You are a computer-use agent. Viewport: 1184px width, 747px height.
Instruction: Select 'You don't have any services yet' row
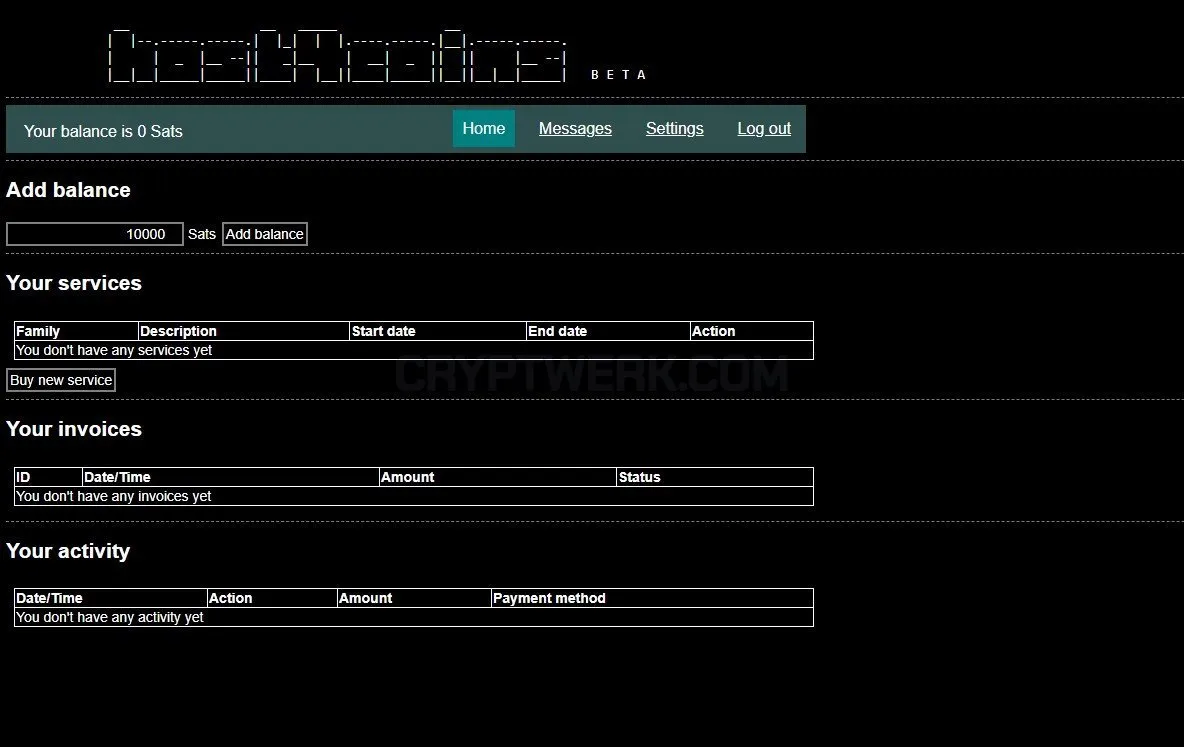[x=414, y=350]
